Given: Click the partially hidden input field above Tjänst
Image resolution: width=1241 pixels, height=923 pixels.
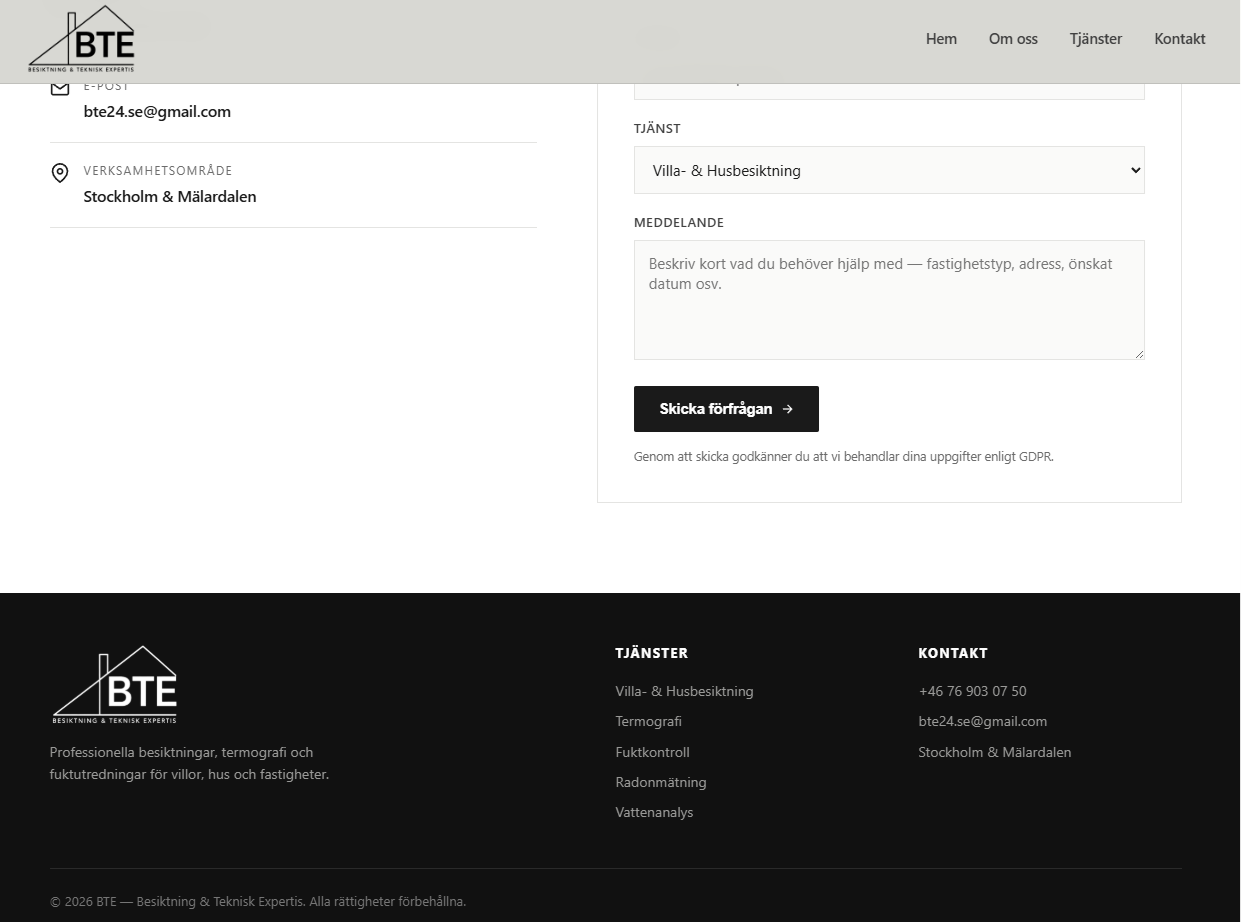Looking at the screenshot, I should pos(889,91).
